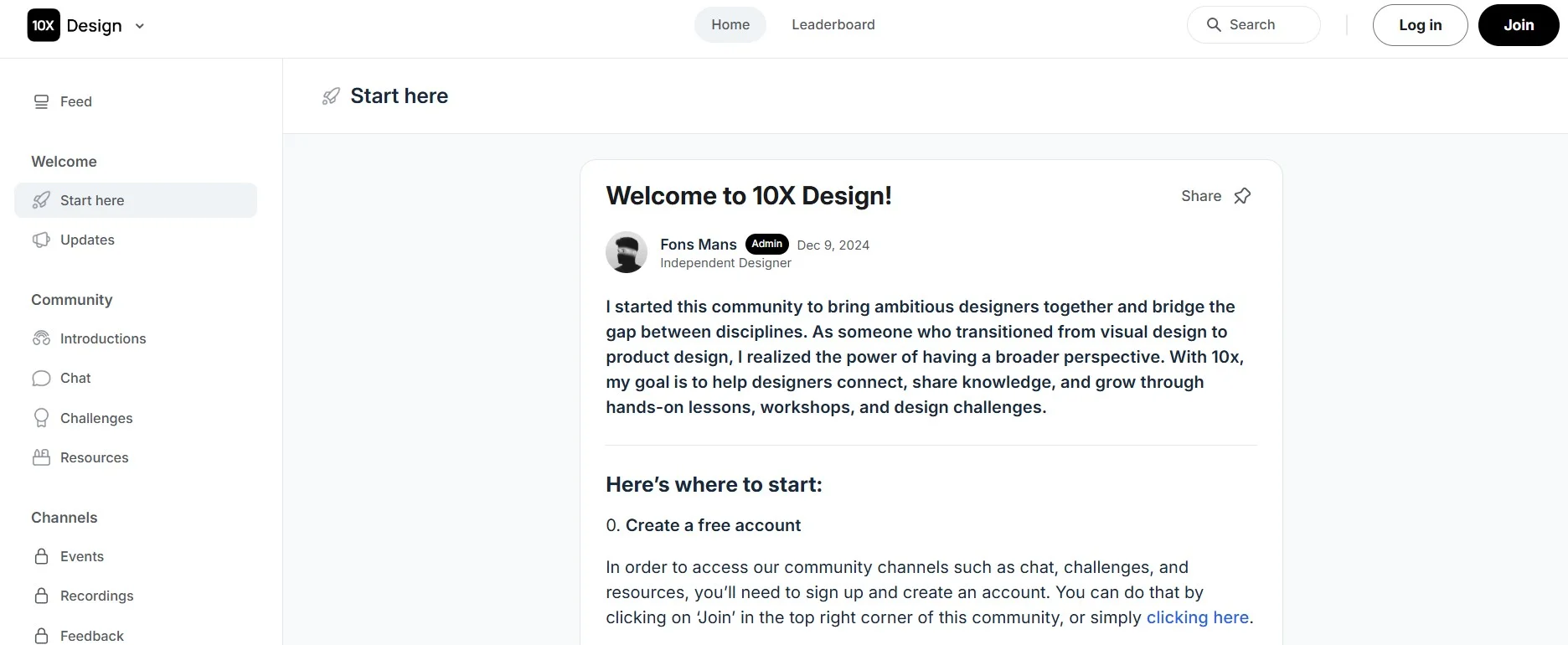The width and height of the screenshot is (1568, 645).
Task: Open the Home tab
Action: point(730,25)
